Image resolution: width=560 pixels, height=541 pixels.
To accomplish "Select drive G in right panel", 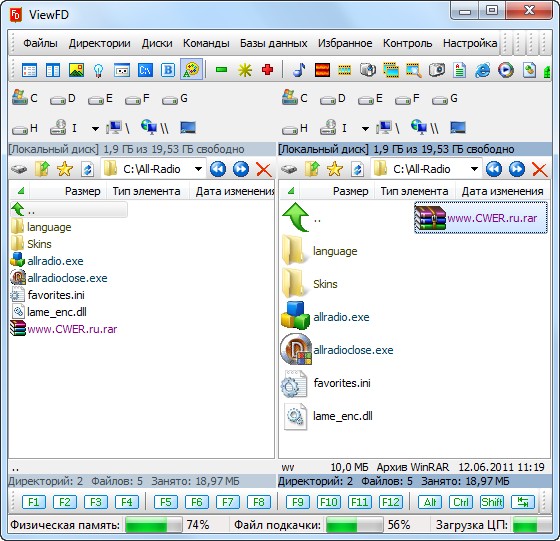I will point(445,99).
